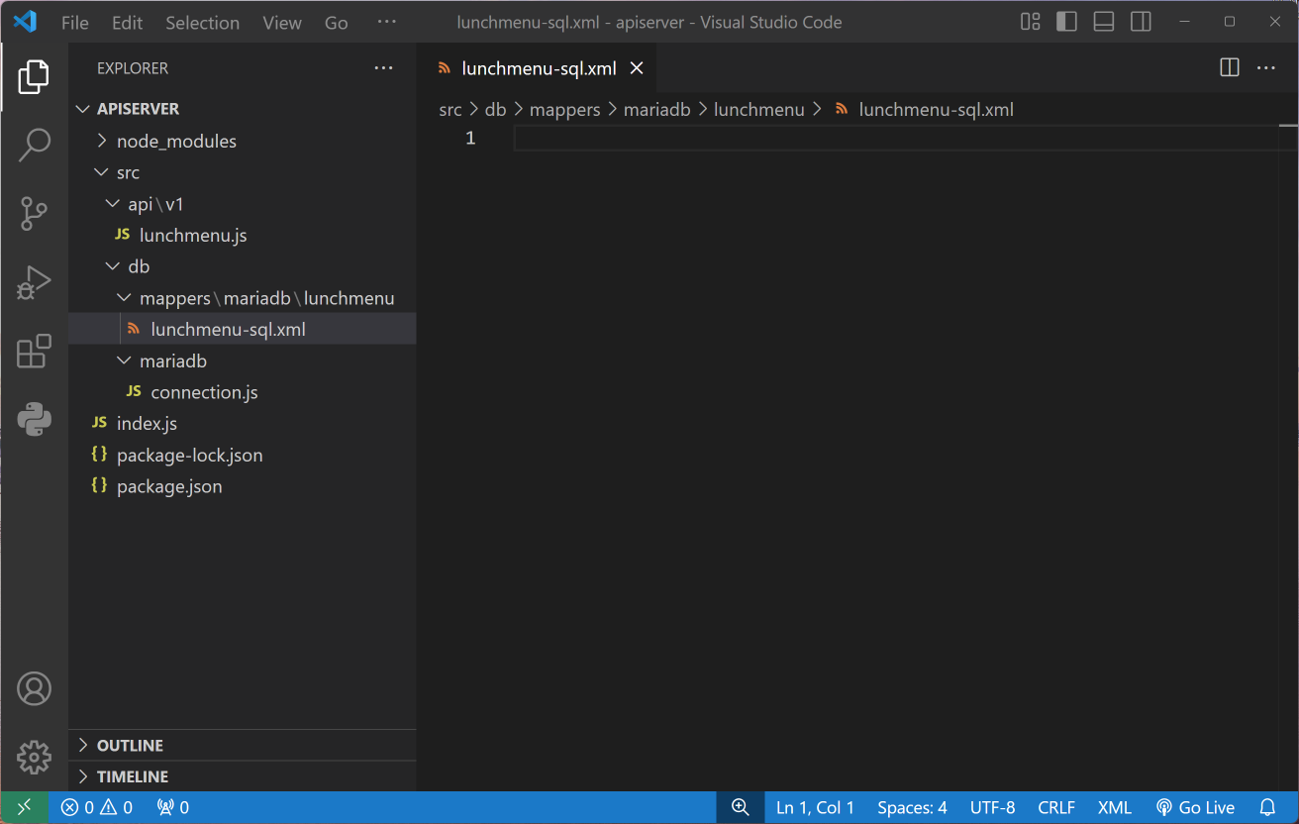
Task: Open notifications bell icon
Action: pos(1267,807)
